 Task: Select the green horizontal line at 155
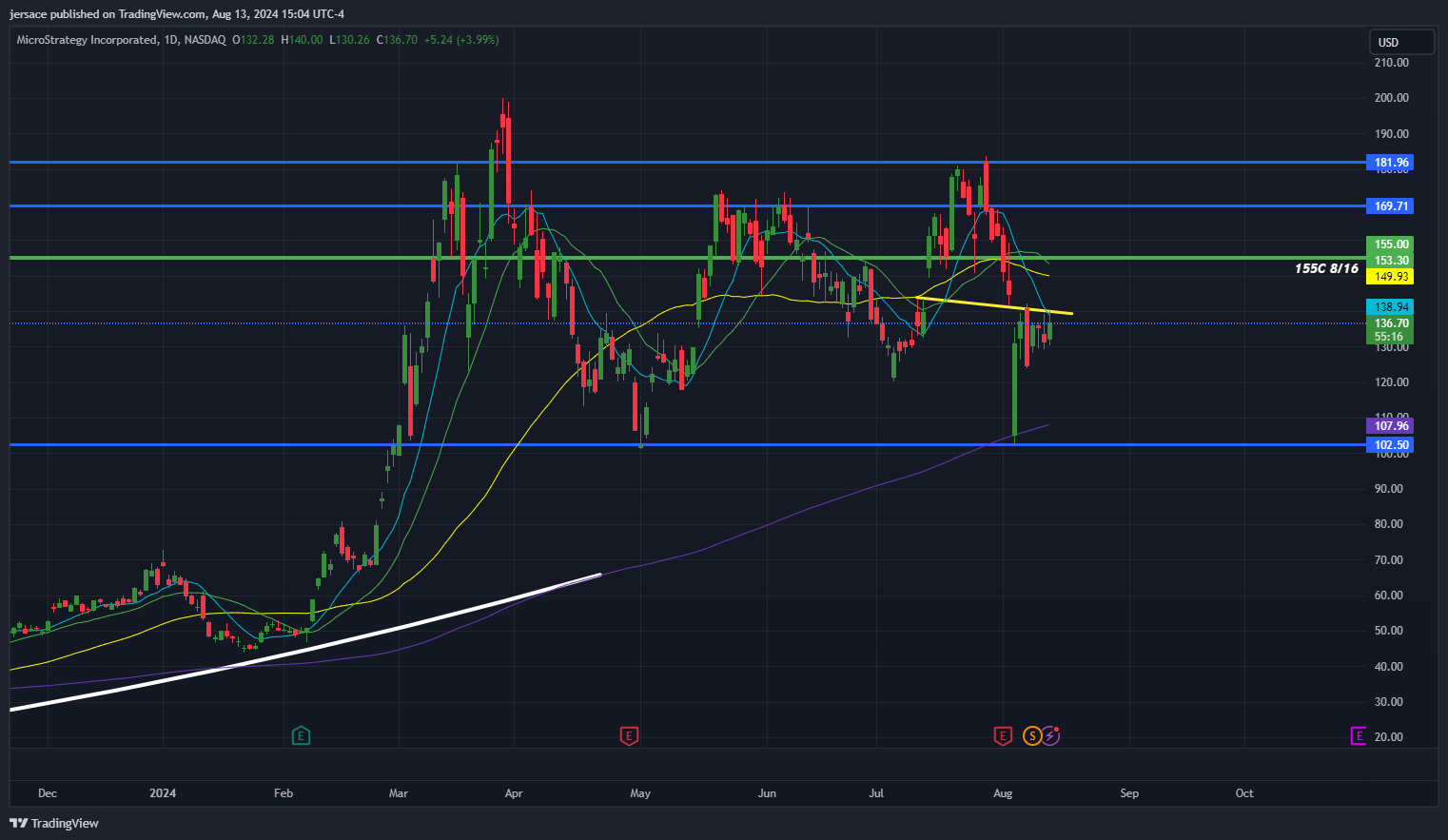pyautogui.click(x=687, y=258)
